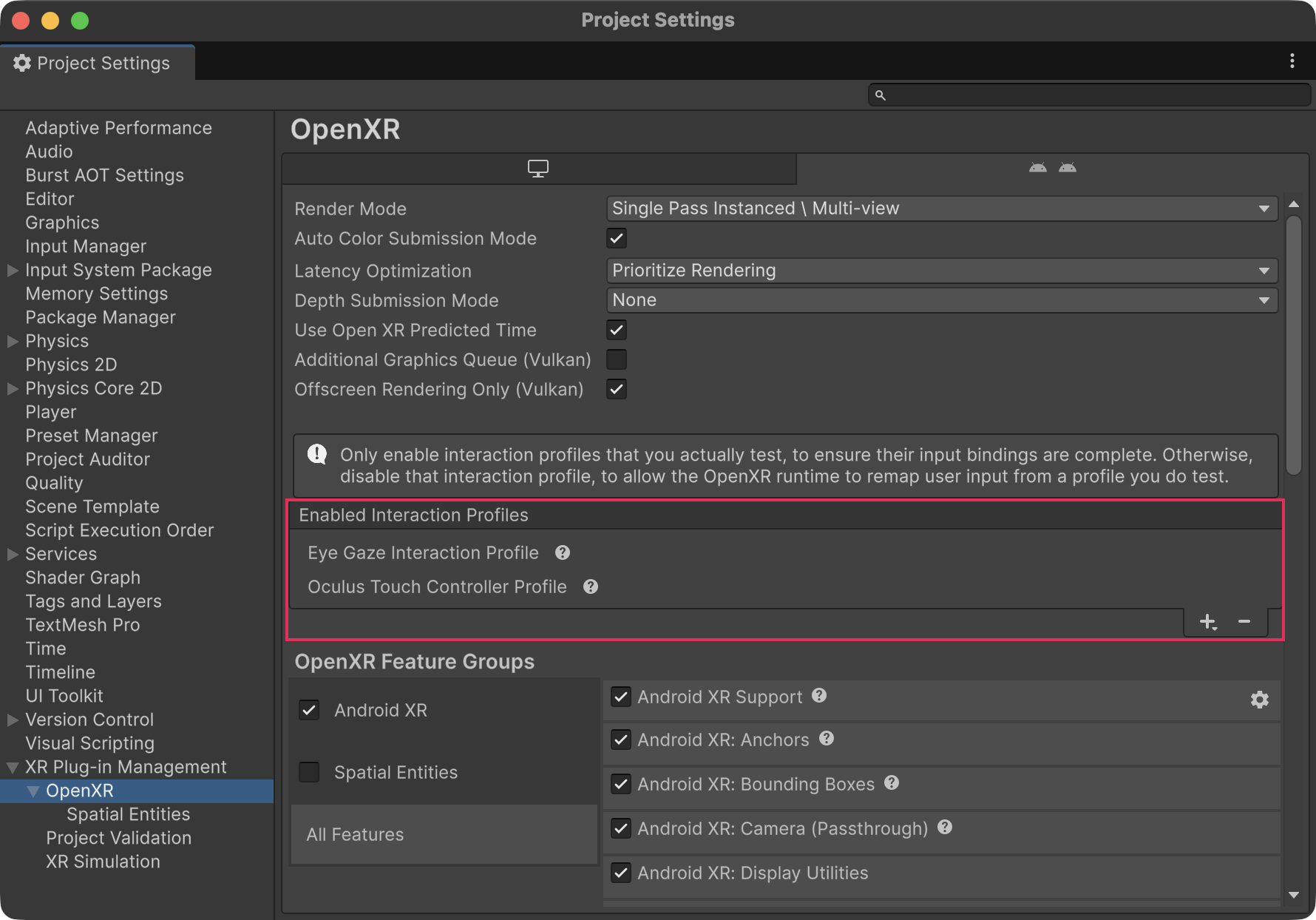
Task: Switch to the Android platform tab
Action: tap(1053, 169)
